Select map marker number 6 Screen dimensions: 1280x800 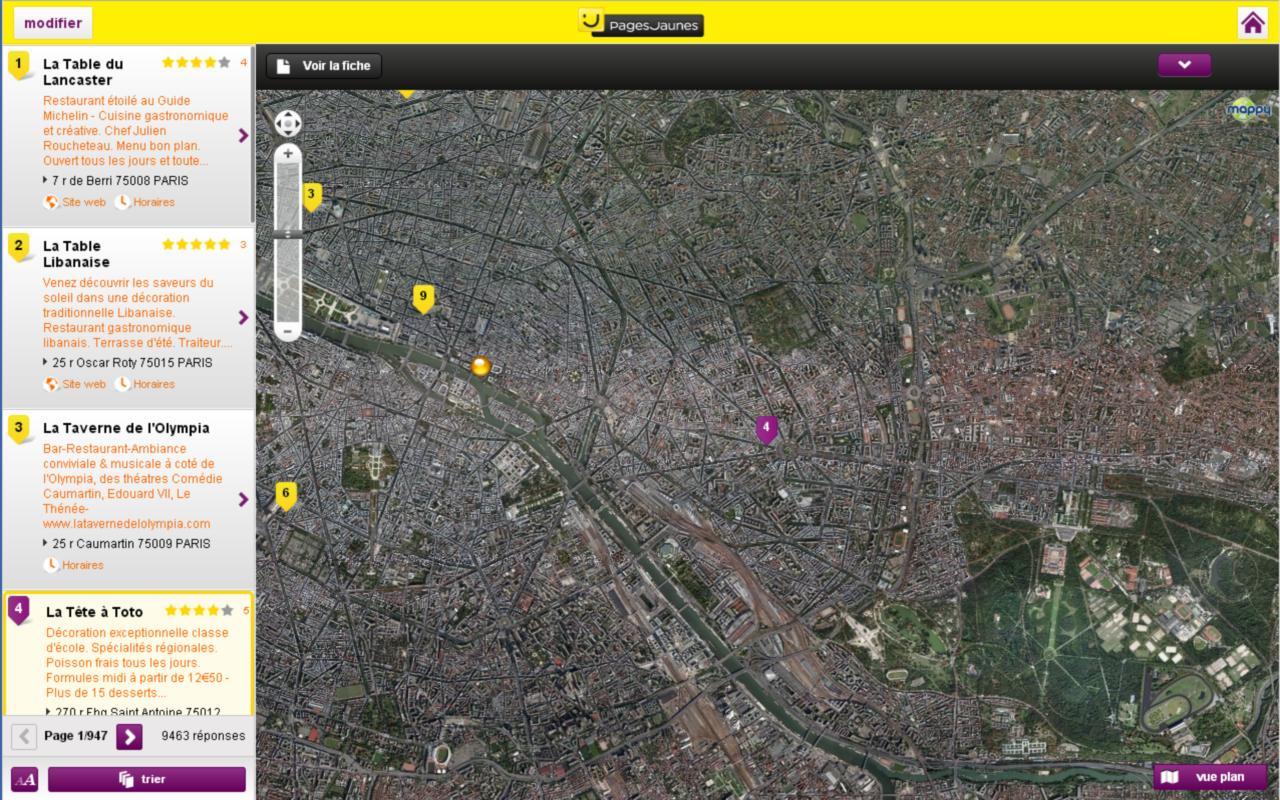coord(286,495)
